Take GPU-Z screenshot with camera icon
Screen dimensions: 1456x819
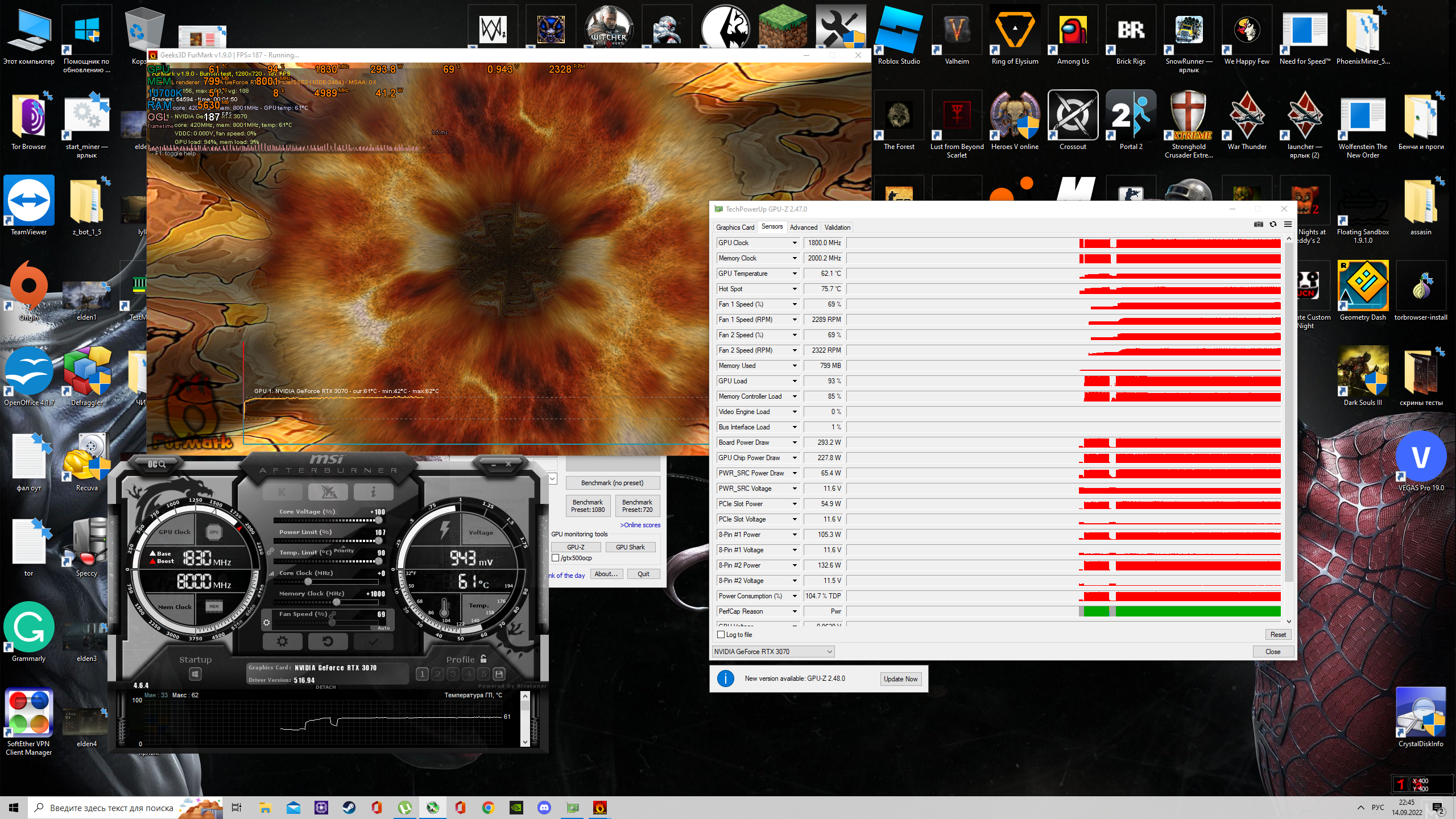coord(1258,224)
